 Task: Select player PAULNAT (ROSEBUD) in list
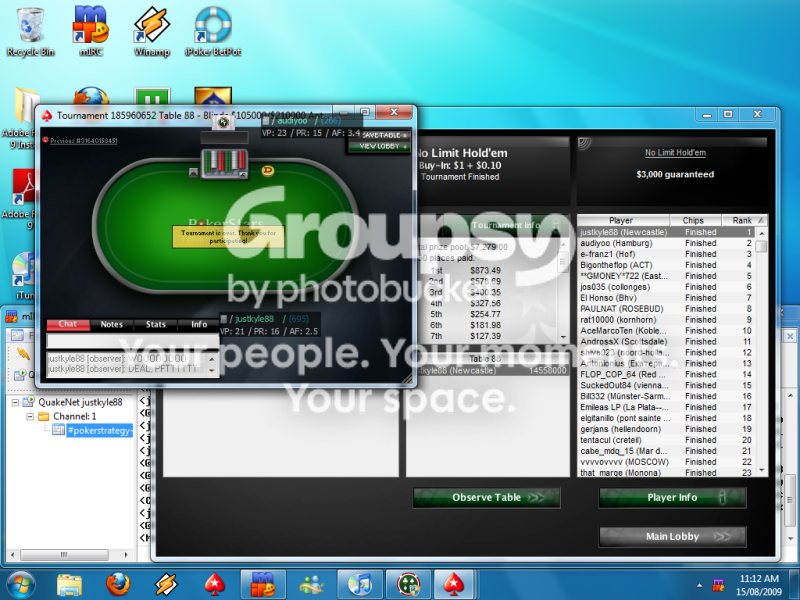tap(666, 309)
